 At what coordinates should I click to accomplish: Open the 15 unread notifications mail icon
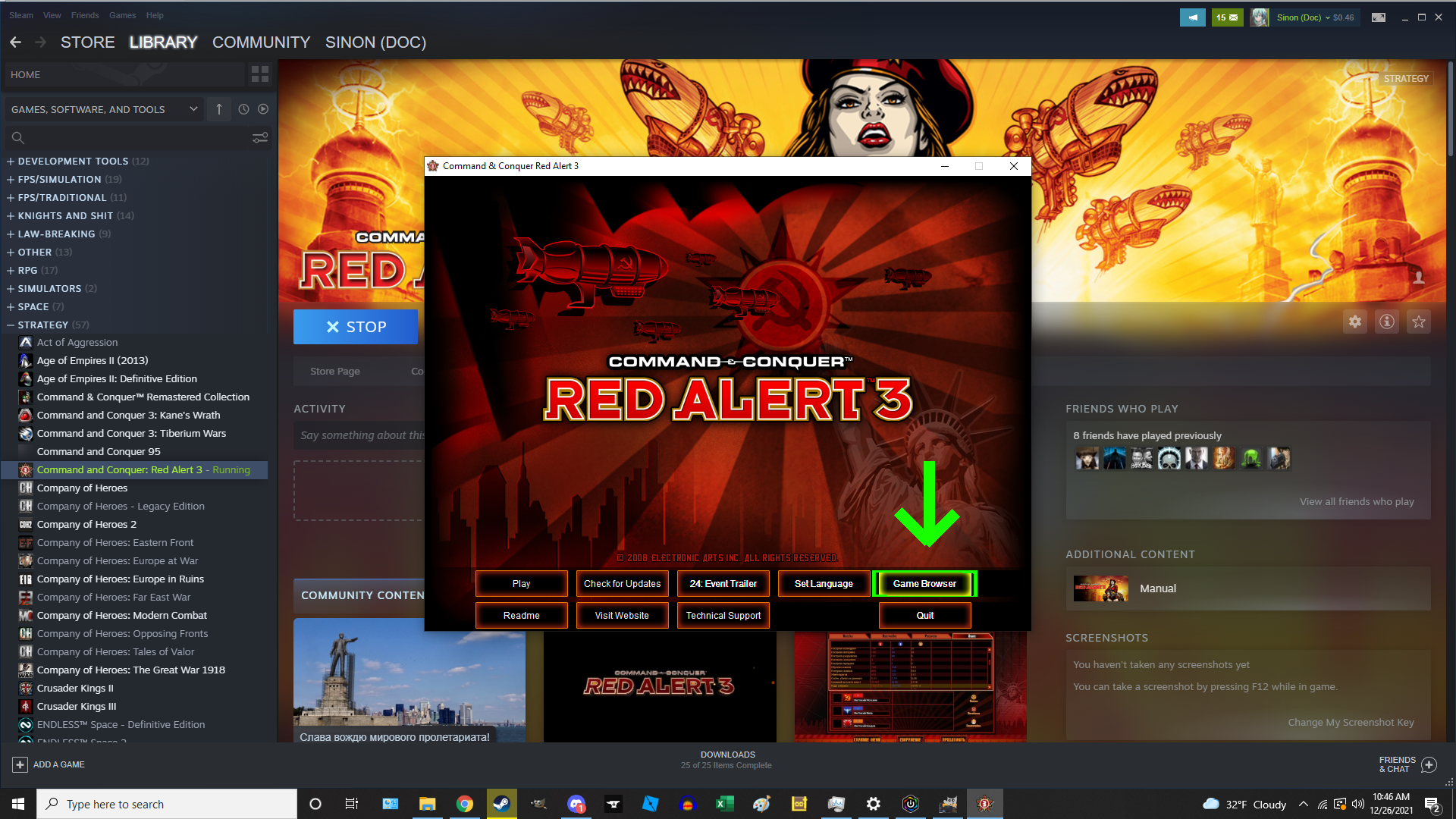(1227, 17)
